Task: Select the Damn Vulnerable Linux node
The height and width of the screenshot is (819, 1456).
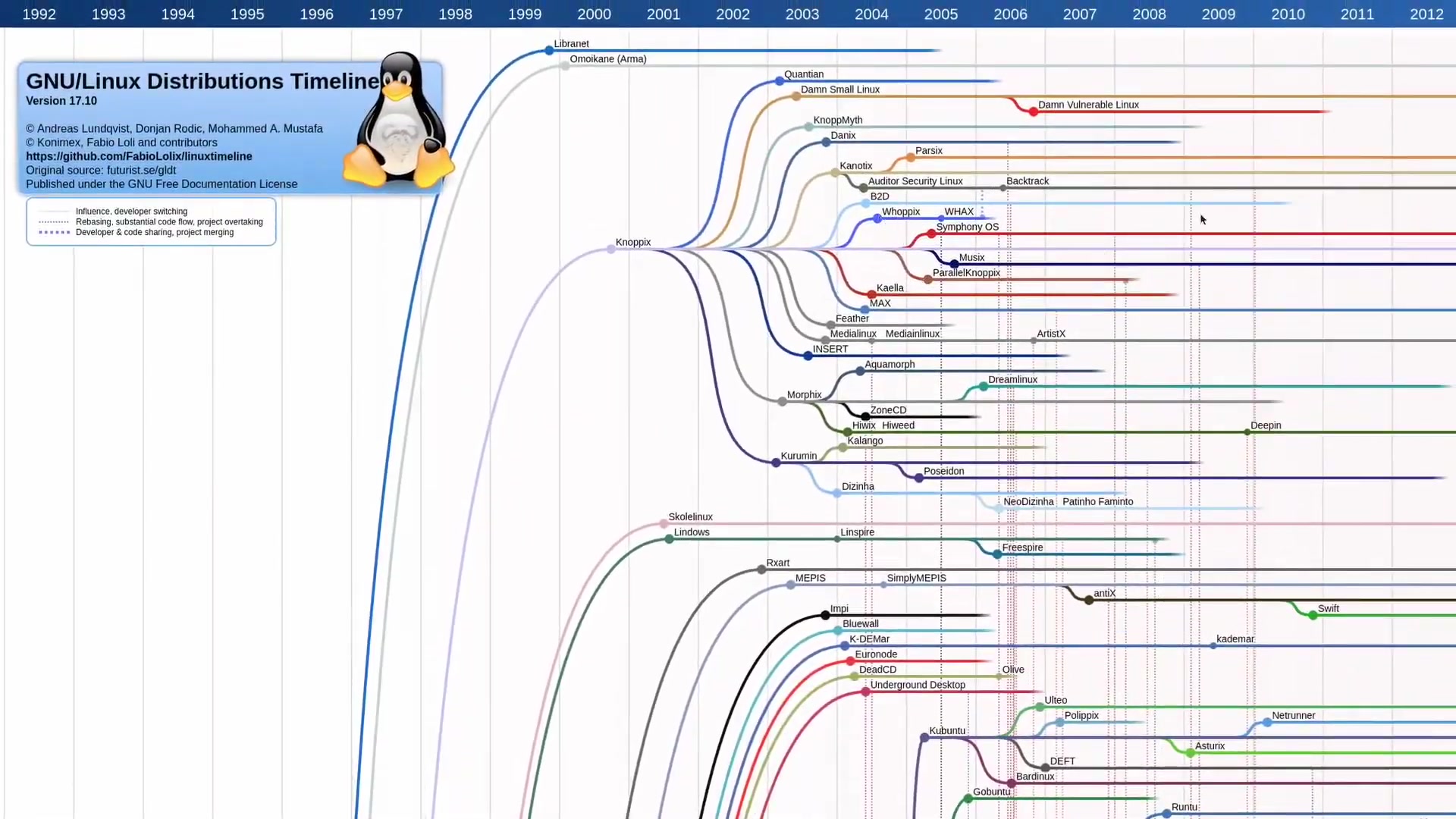Action: pyautogui.click(x=1034, y=111)
